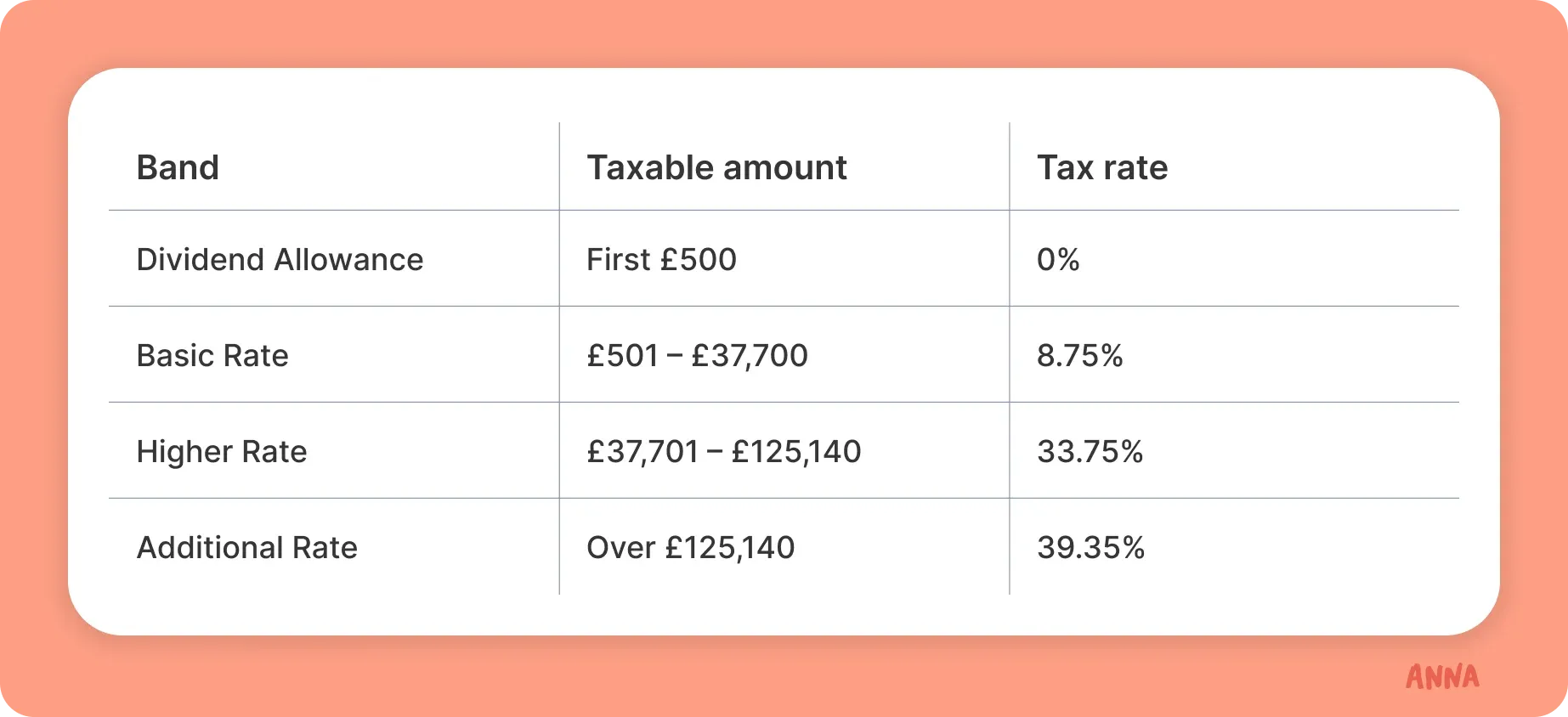Select the Dividend Allowance row label
The image size is (1568, 717).
[280, 259]
